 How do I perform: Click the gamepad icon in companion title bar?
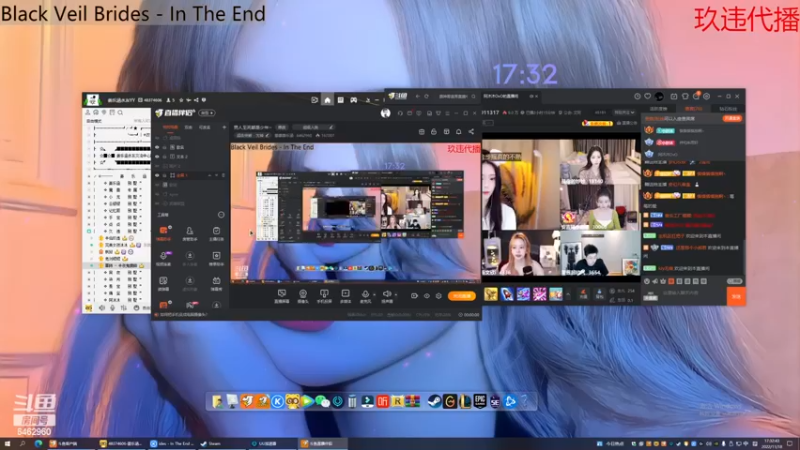pos(354,100)
